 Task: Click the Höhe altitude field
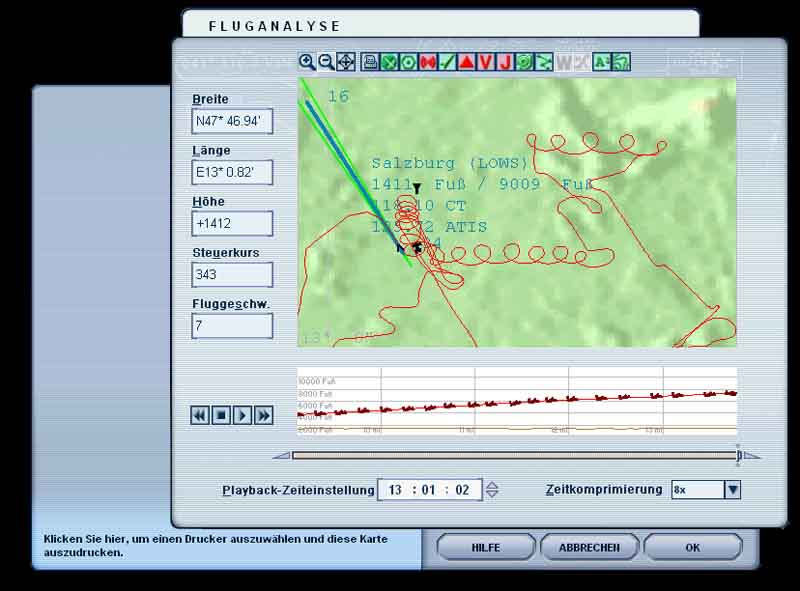tap(232, 223)
